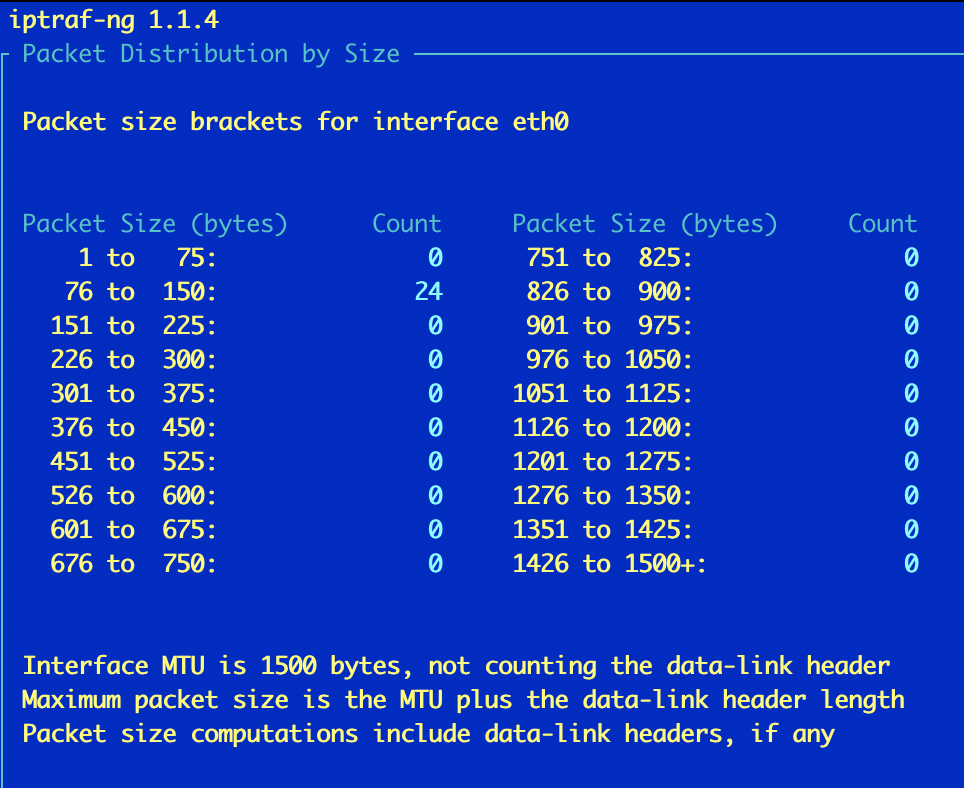Select the '1201 to 1275:' bracket row

pyautogui.click(x=716, y=462)
